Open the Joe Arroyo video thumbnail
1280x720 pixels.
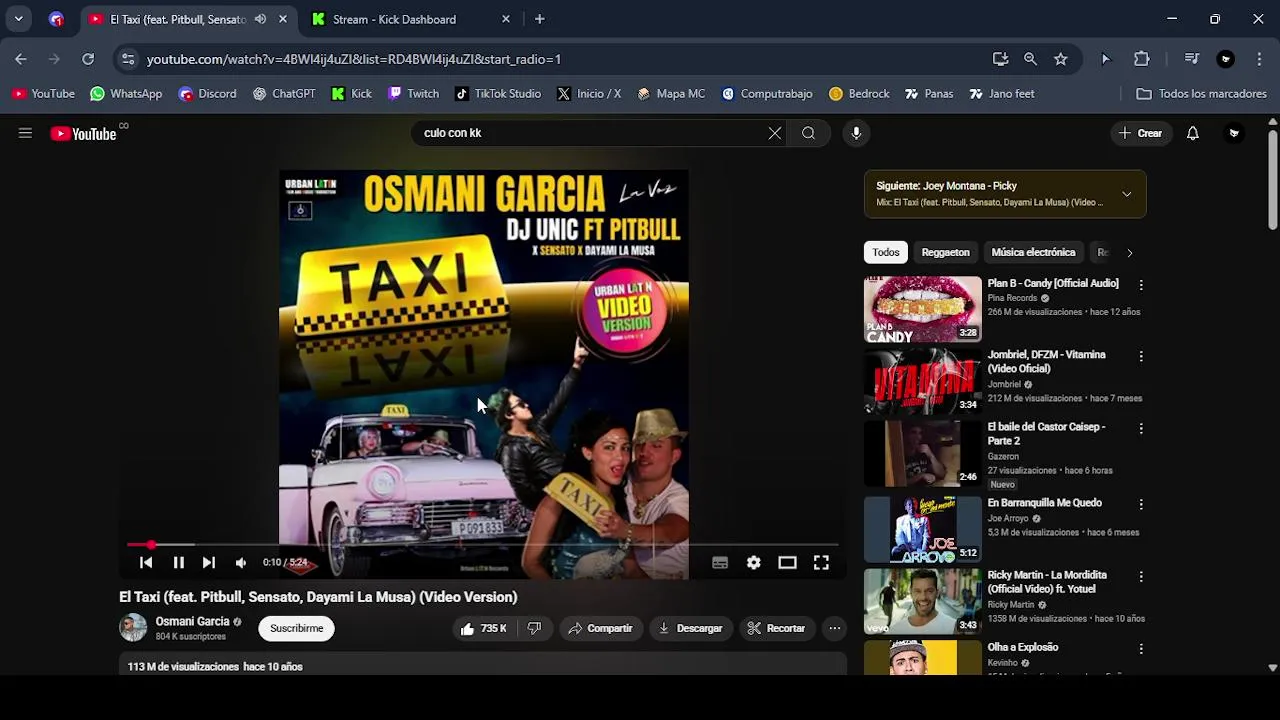point(923,529)
